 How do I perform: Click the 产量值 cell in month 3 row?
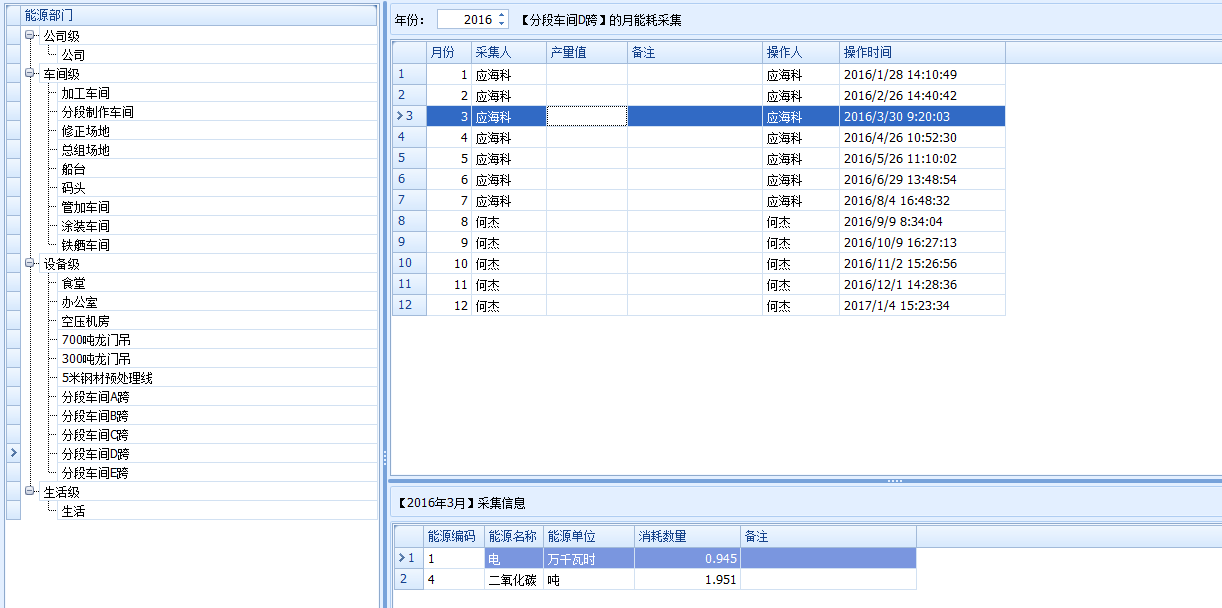(x=586, y=117)
